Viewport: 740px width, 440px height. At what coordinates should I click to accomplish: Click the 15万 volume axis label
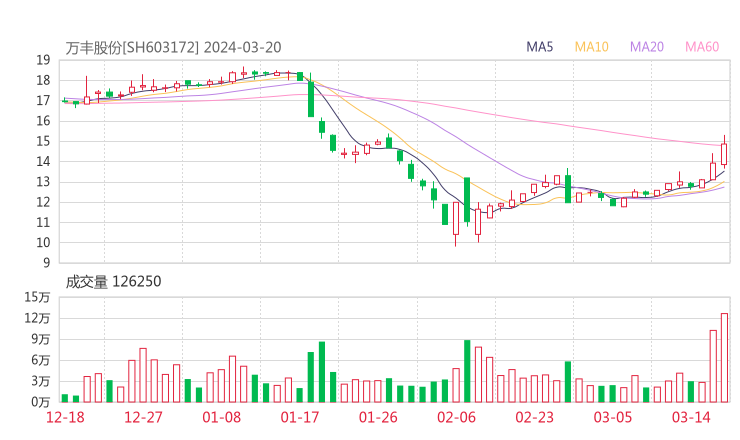38,297
